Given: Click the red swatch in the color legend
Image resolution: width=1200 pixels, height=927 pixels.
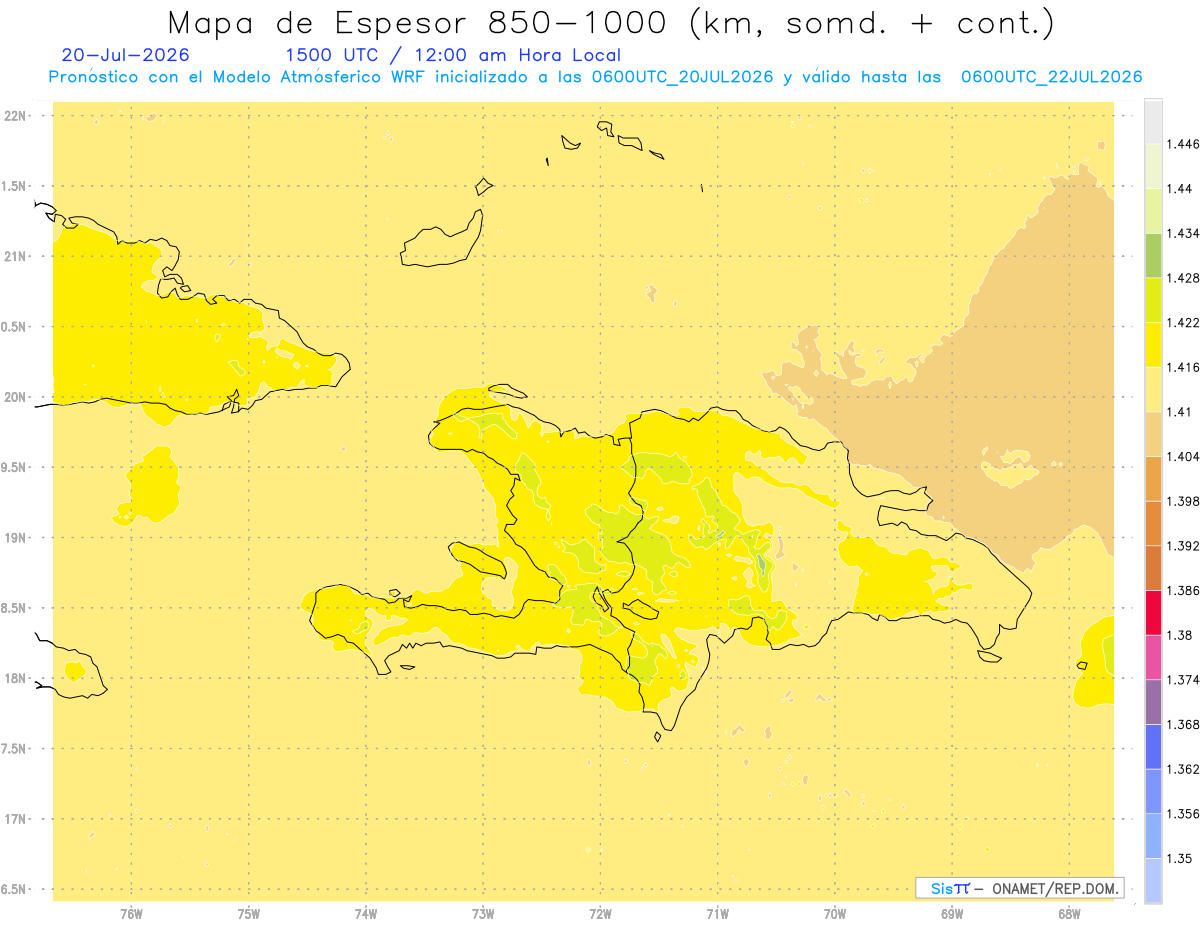Looking at the screenshot, I should pyautogui.click(x=1153, y=612).
